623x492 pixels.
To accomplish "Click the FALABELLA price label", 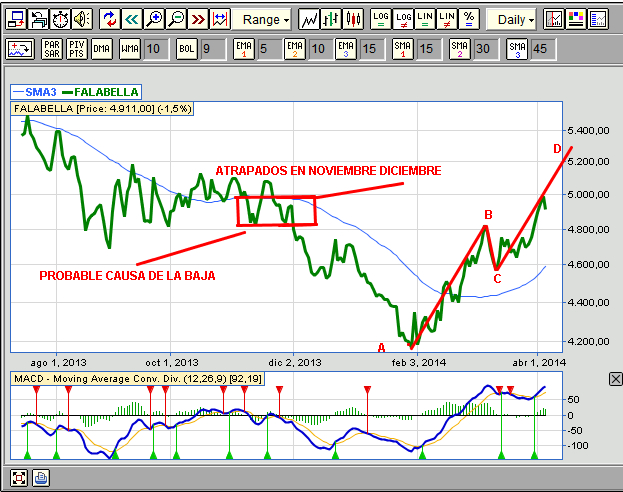I will (103, 108).
